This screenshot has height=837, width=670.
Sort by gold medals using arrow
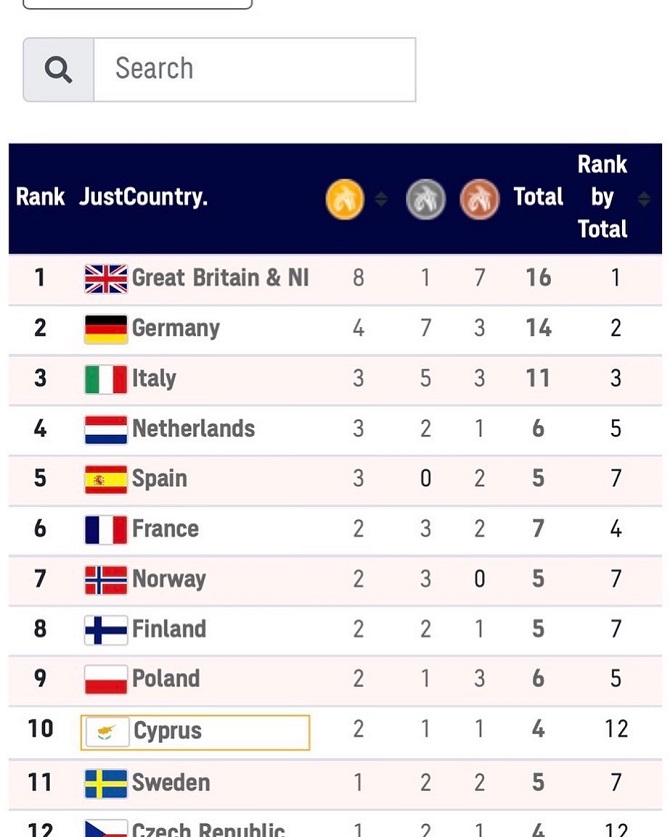pyautogui.click(x=381, y=200)
